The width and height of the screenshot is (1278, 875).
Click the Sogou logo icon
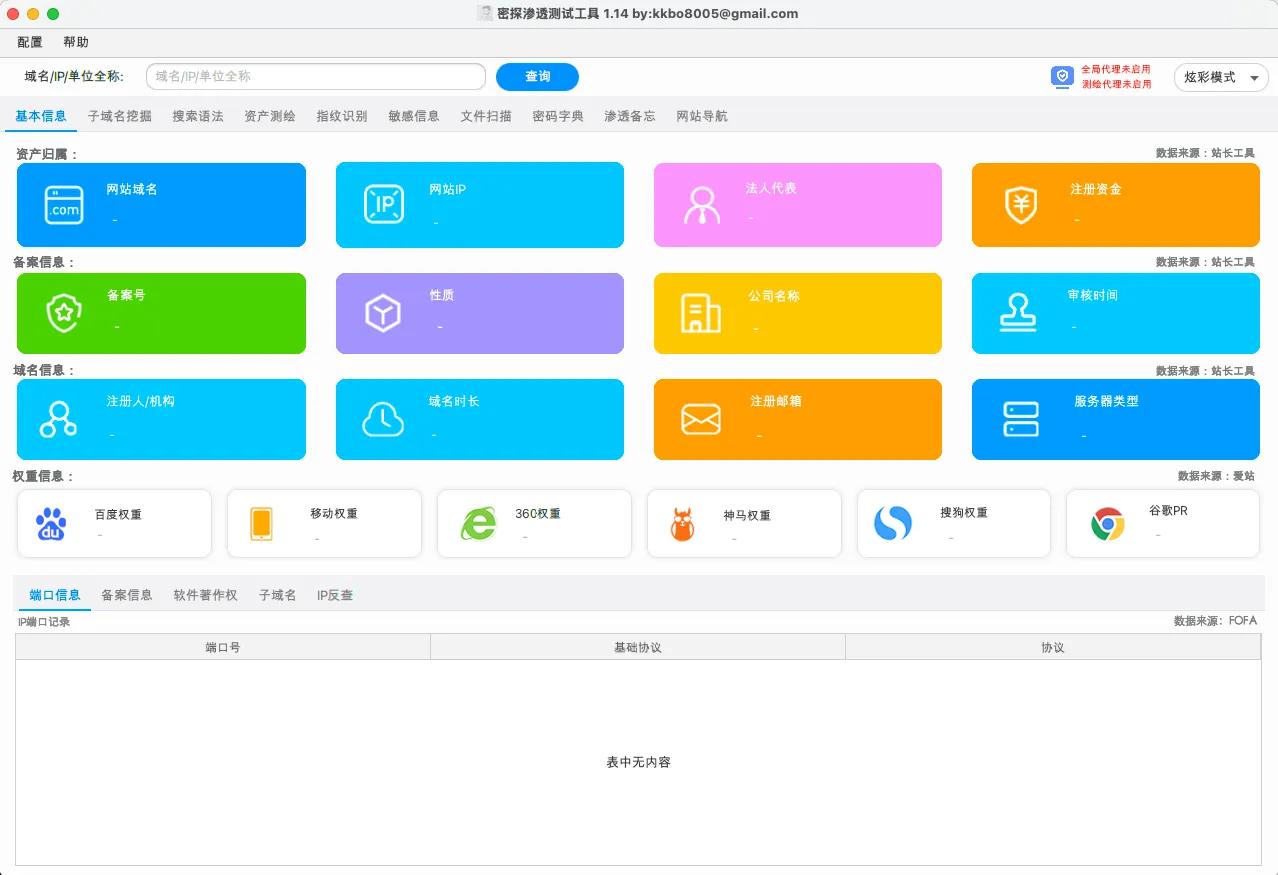click(892, 523)
